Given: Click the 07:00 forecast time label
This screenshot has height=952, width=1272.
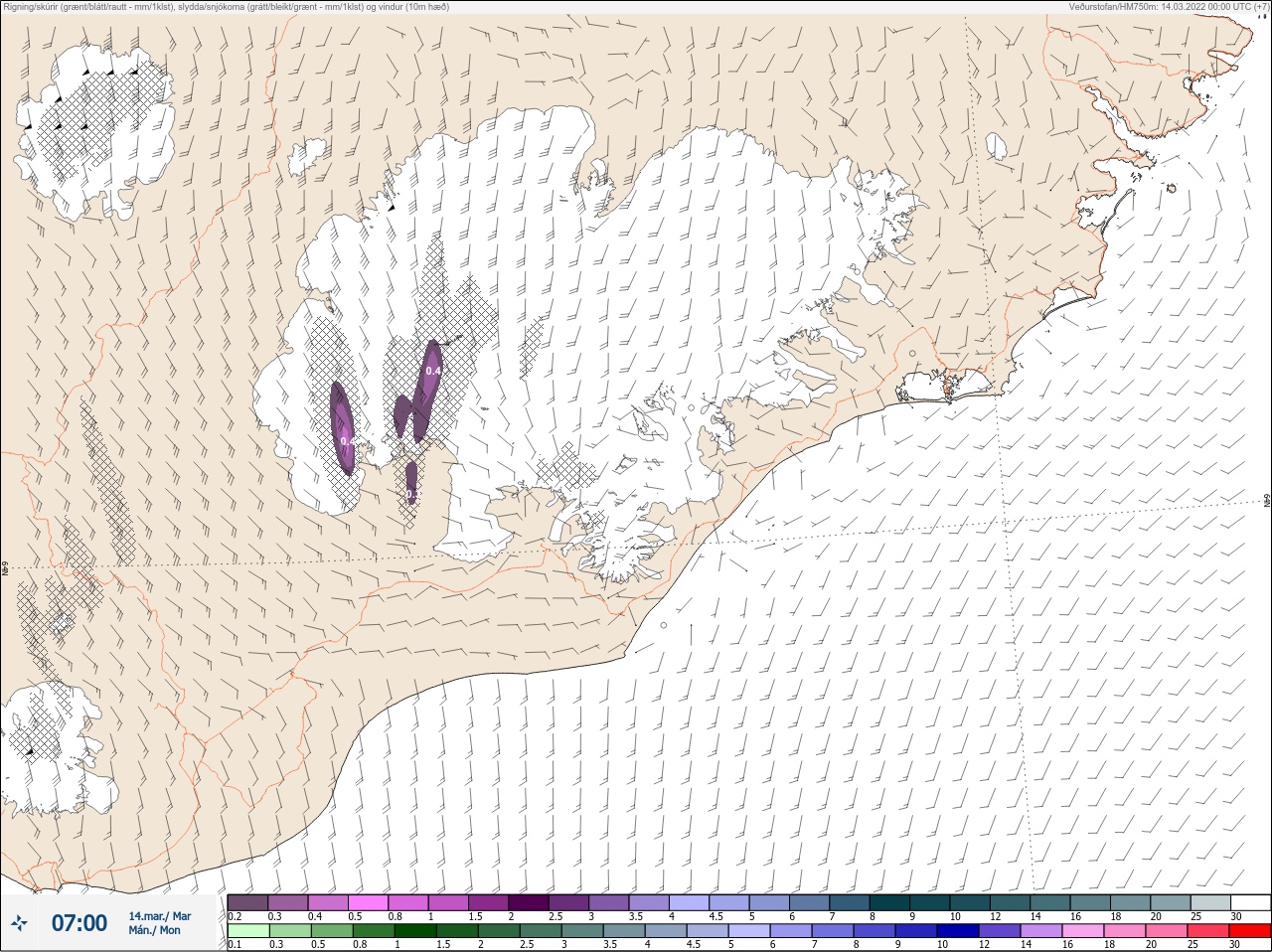Looking at the screenshot, I should pyautogui.click(x=79, y=923).
